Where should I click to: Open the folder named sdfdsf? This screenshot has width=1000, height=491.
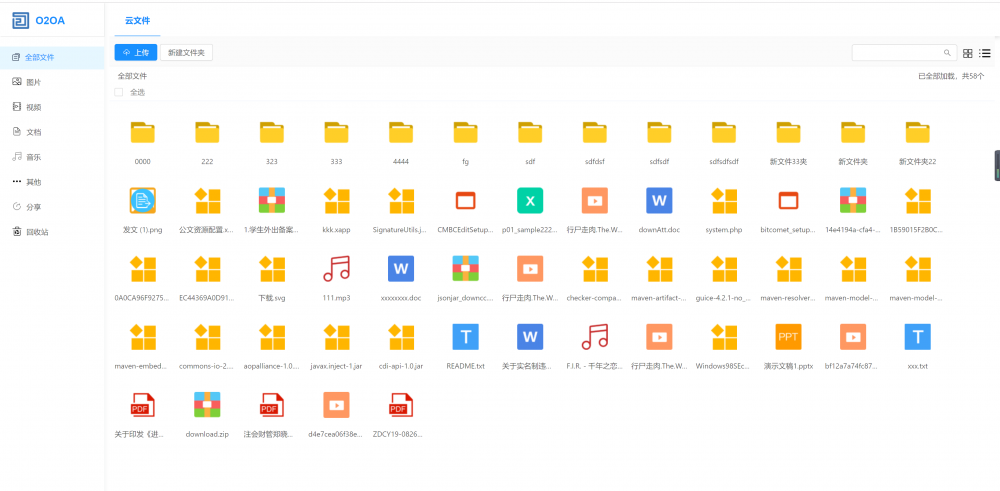(594, 132)
